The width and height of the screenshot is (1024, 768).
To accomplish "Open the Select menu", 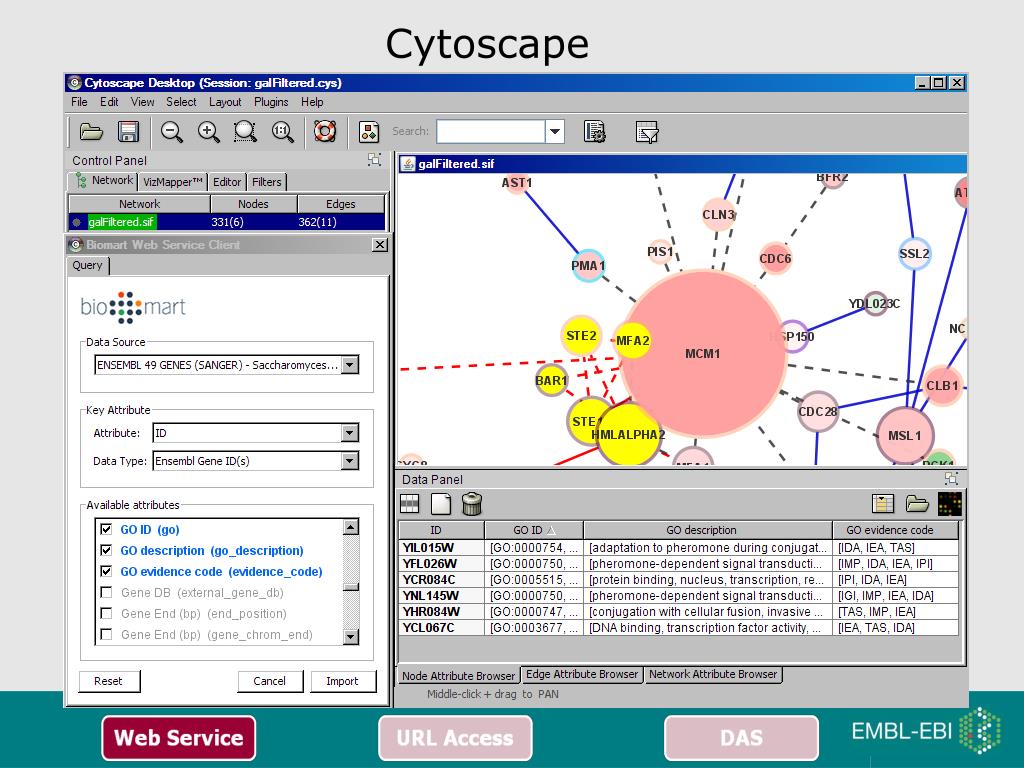I will (181, 102).
